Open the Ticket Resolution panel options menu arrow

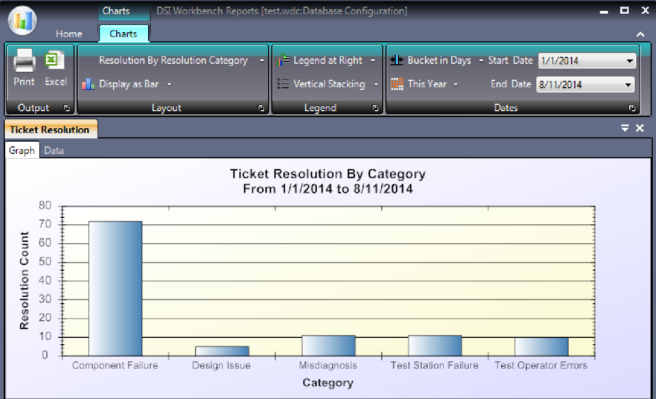click(x=625, y=128)
